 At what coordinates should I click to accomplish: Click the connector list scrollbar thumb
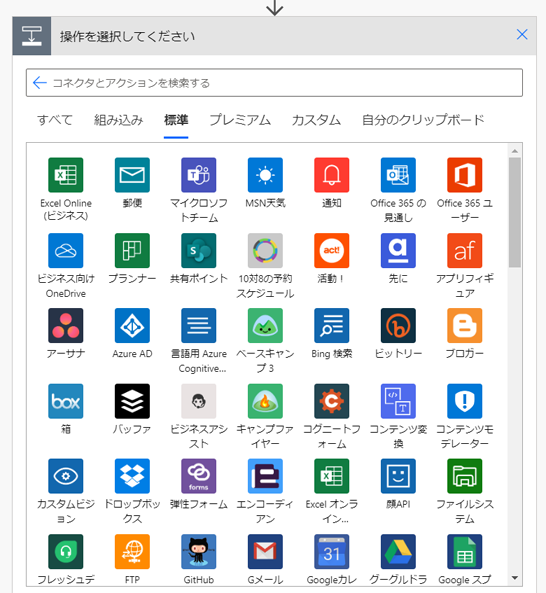pos(515,213)
